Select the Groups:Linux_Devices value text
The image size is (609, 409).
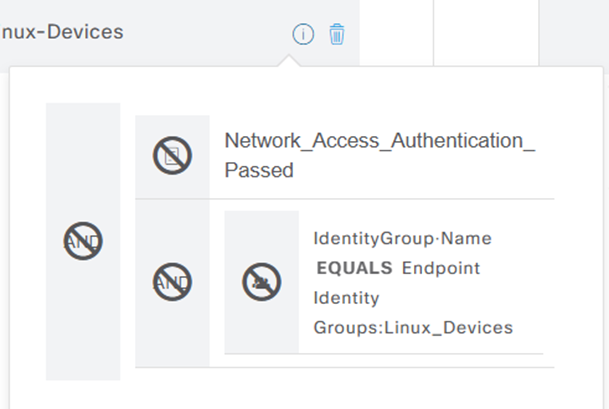[413, 327]
